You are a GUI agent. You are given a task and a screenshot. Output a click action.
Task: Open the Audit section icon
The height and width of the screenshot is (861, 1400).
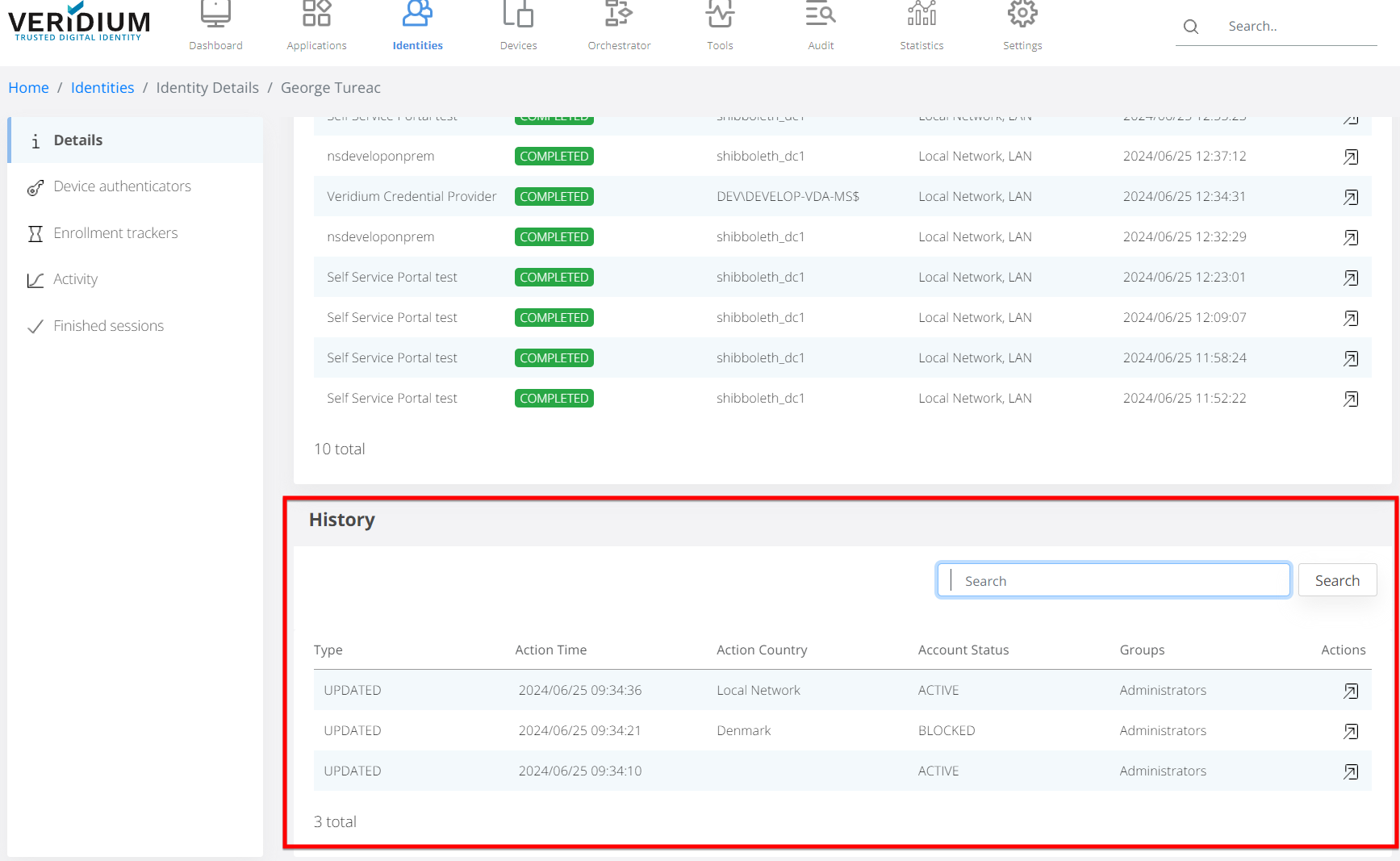821,15
